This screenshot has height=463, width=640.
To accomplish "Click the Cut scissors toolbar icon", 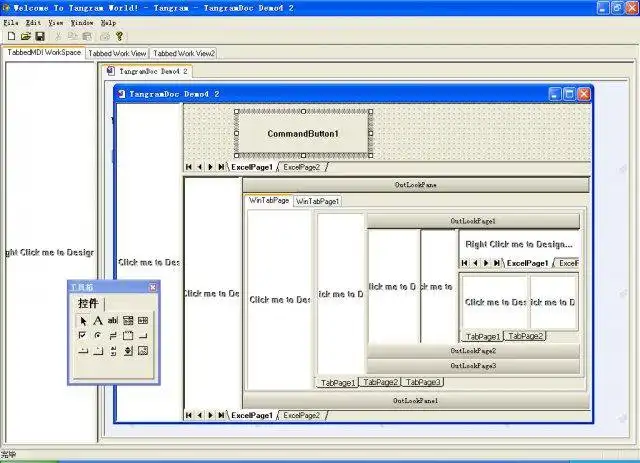I will 58,36.
